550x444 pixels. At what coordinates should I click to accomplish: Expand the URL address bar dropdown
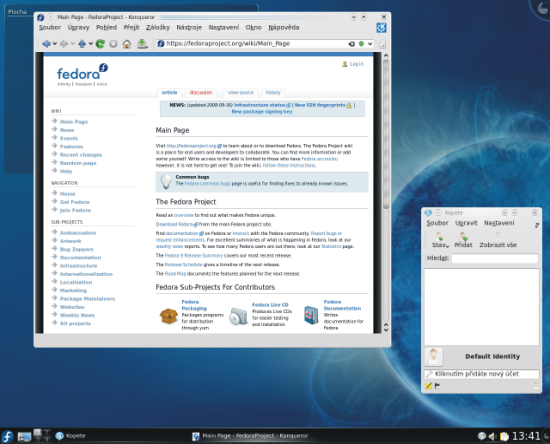click(x=370, y=44)
